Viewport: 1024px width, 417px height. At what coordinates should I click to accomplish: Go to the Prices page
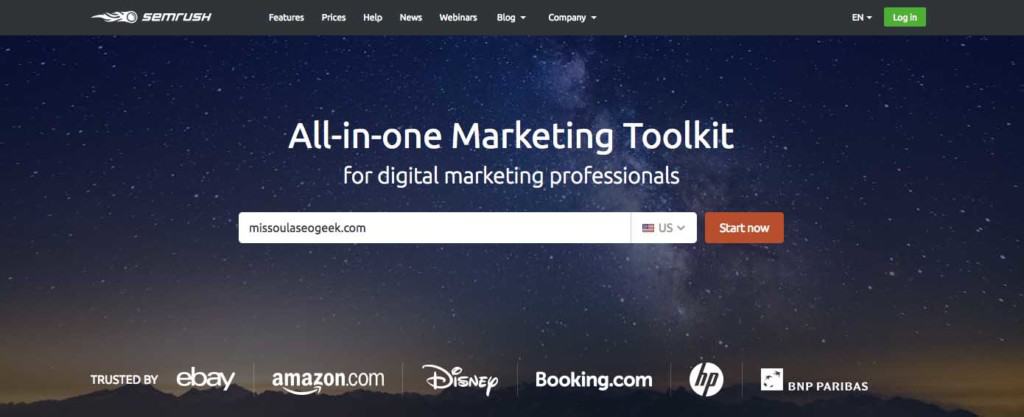point(334,18)
